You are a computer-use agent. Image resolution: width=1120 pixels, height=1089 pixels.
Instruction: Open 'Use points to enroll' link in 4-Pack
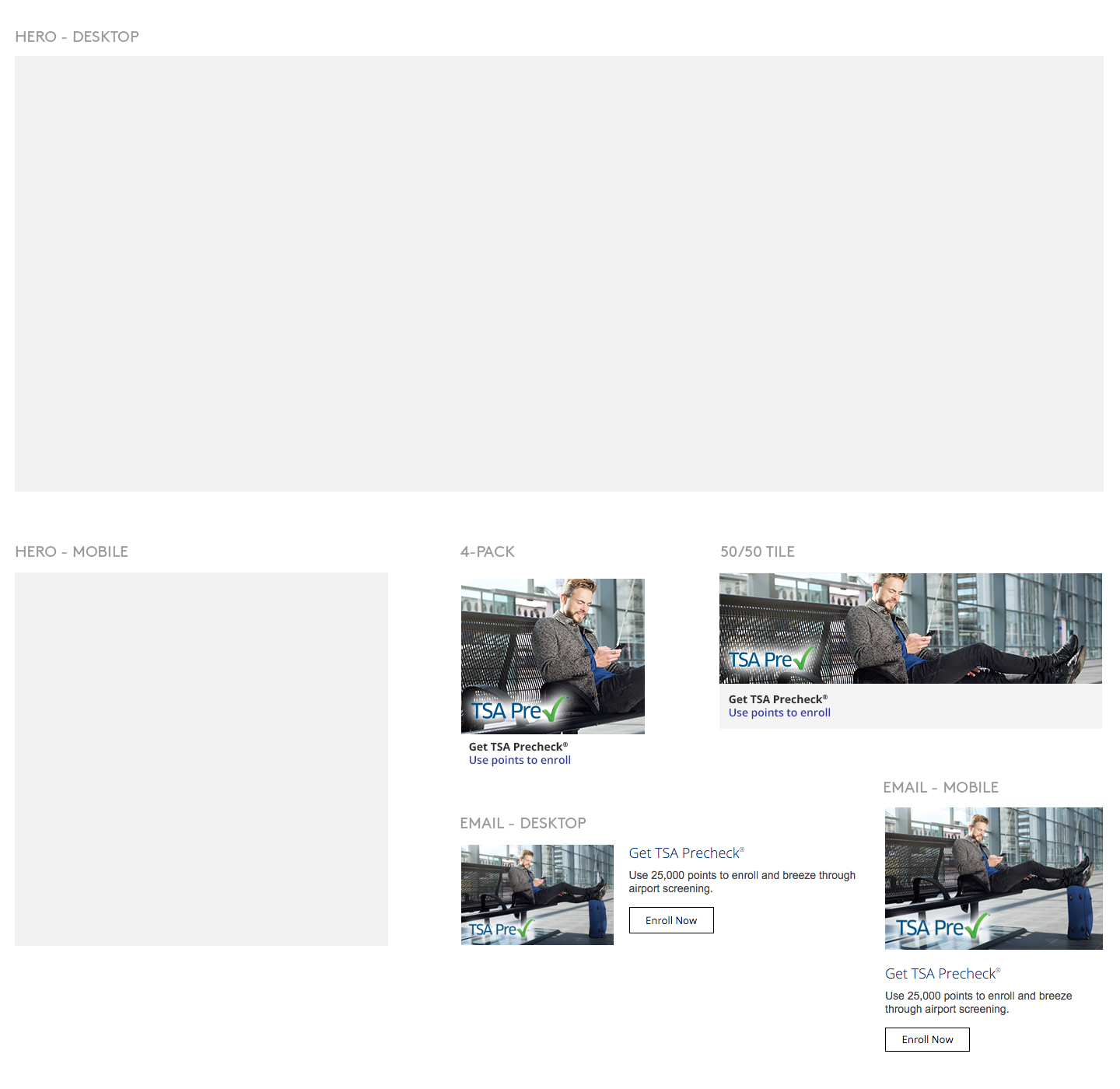[x=520, y=760]
